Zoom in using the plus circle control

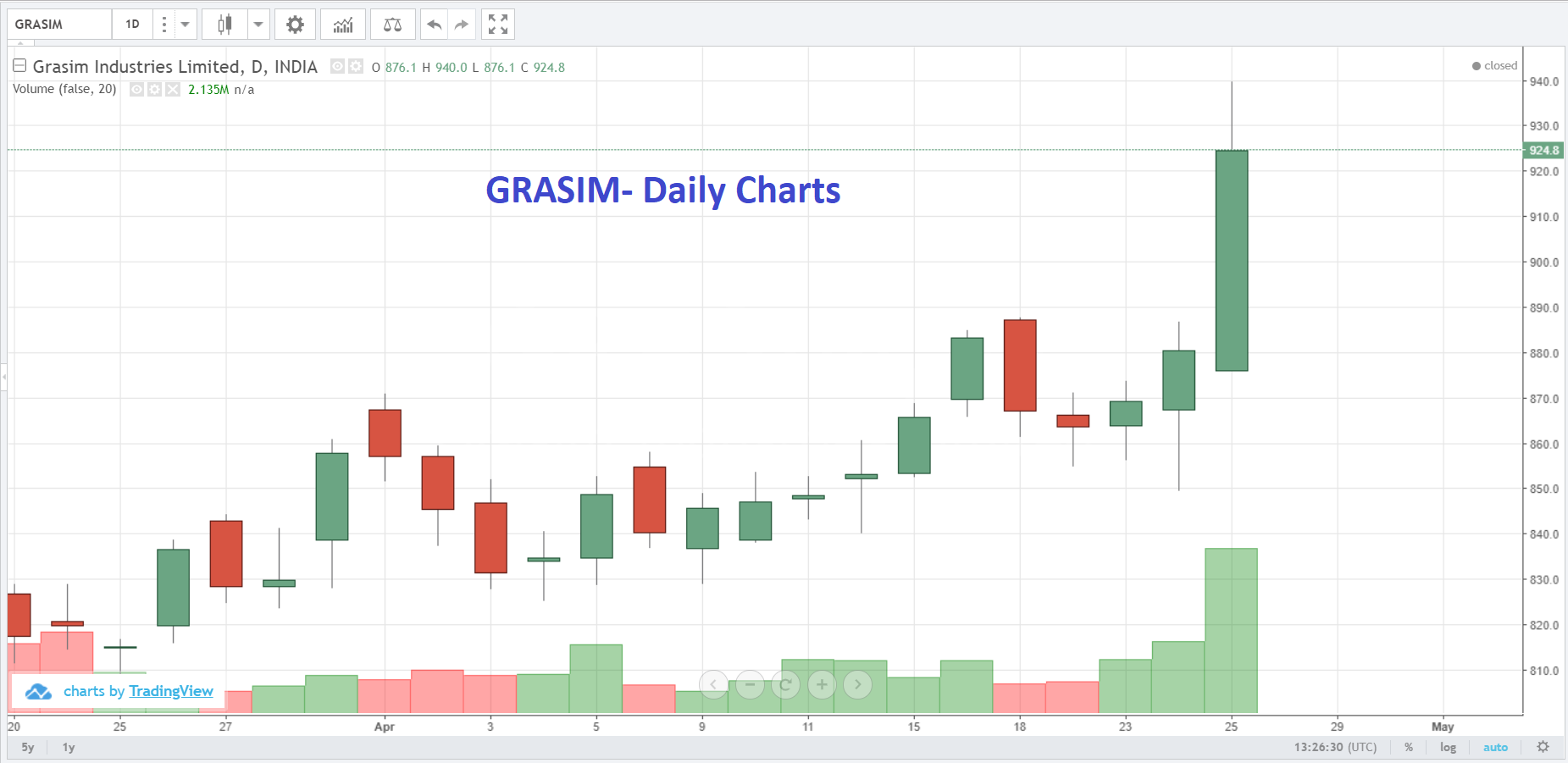point(822,684)
